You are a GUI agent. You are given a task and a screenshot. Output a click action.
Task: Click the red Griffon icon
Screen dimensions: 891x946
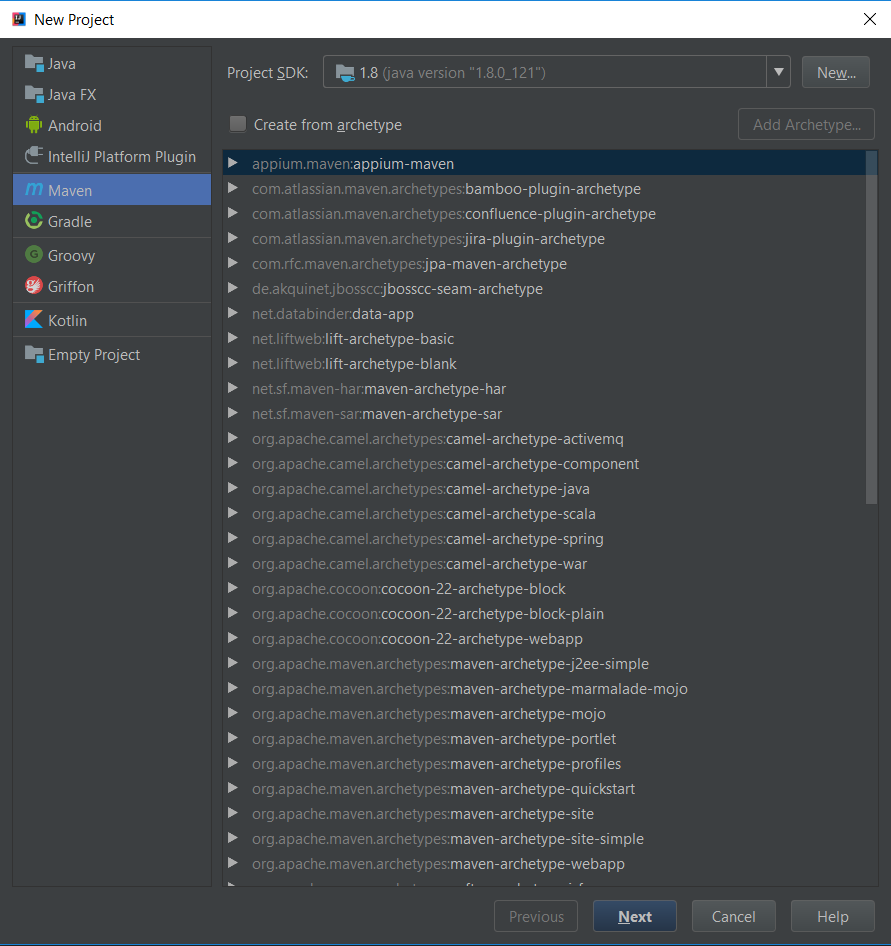click(34, 285)
